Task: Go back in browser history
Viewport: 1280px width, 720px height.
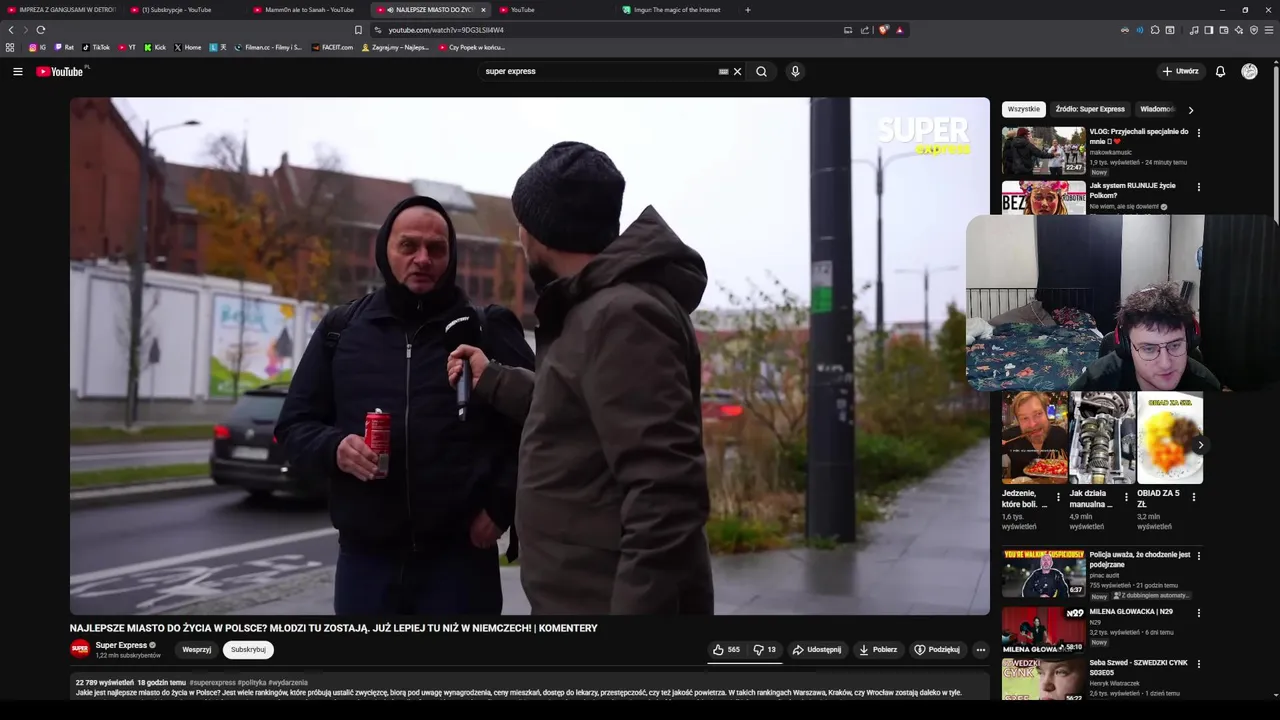Action: [11, 30]
